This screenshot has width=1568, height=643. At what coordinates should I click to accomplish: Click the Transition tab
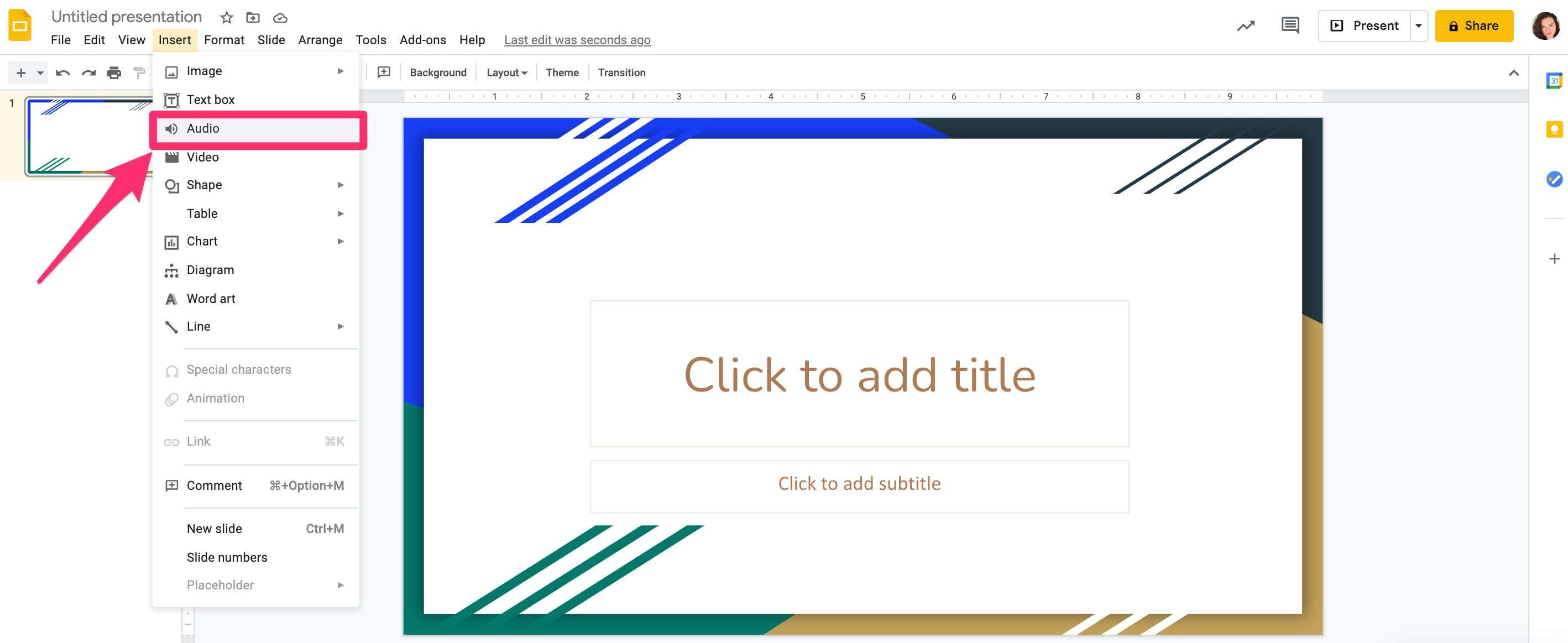[x=621, y=72]
